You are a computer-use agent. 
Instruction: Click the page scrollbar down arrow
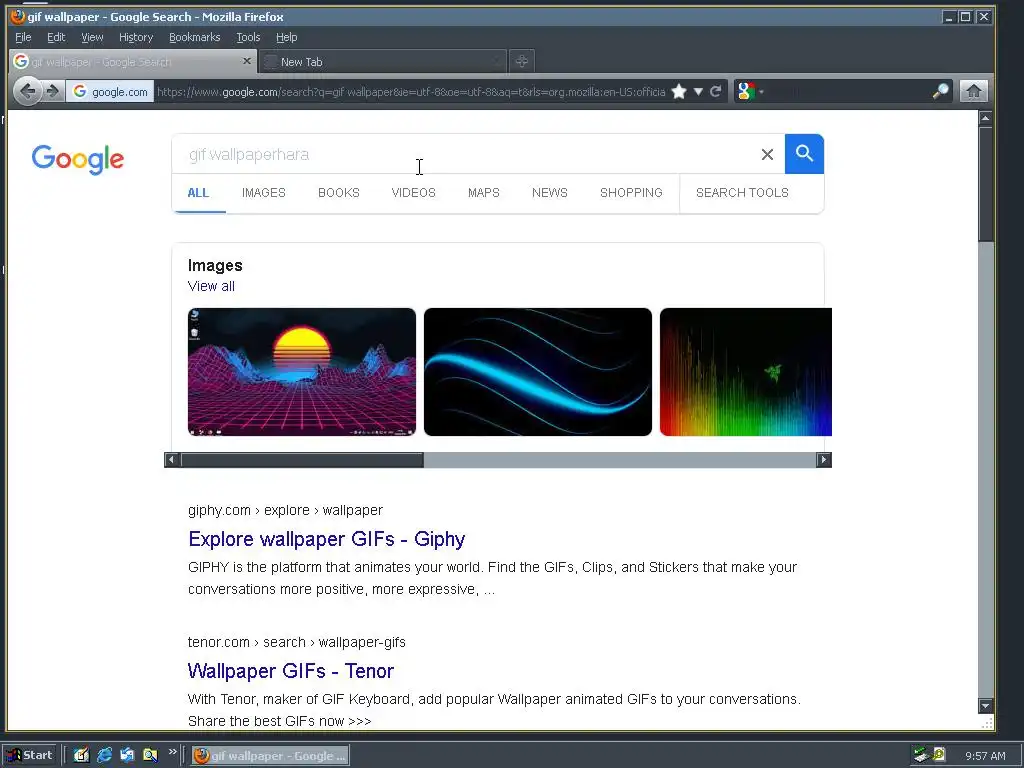(985, 705)
